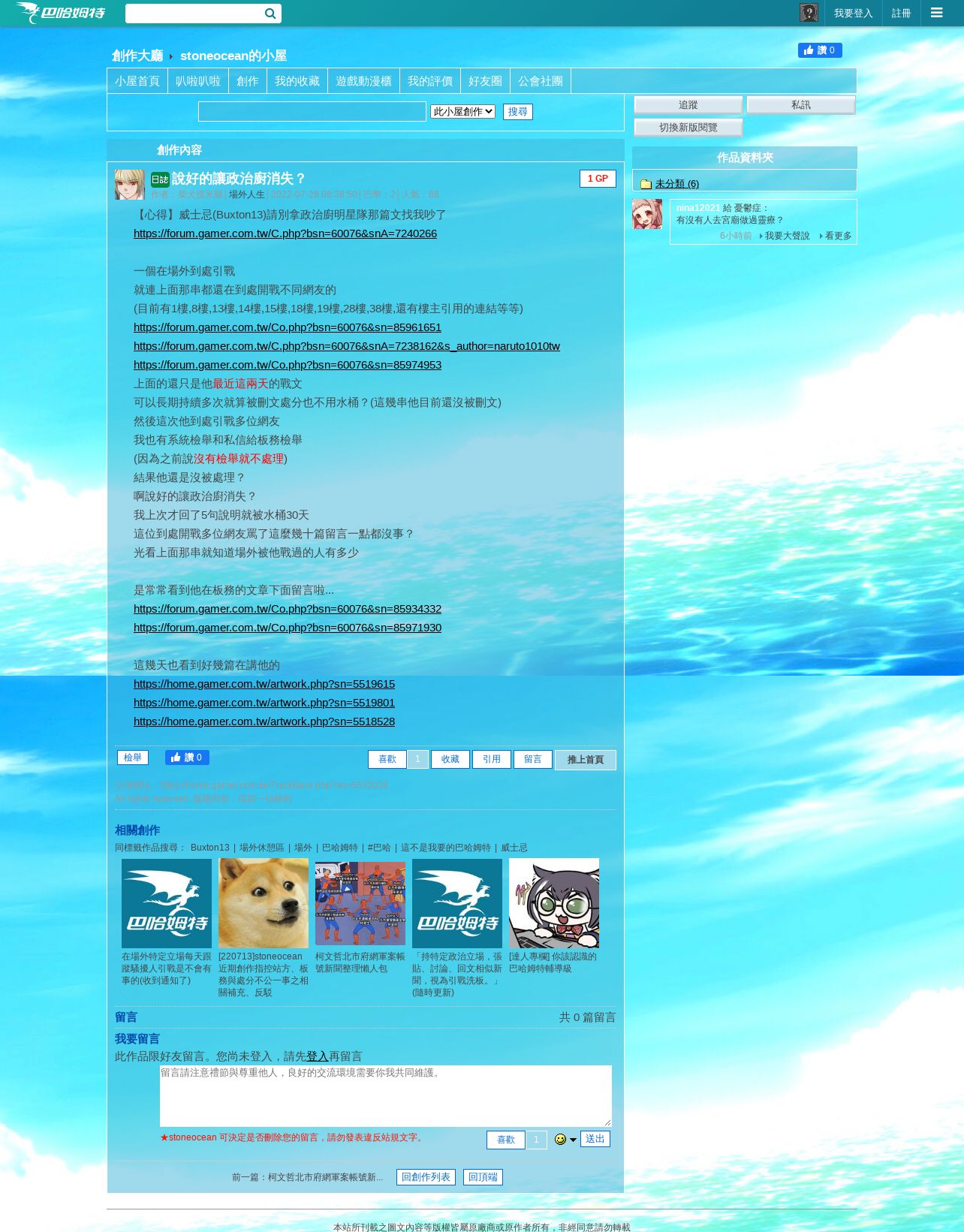Open forum link ending sn=85974953
Screen dimensions: 964x1232
[x=288, y=365]
